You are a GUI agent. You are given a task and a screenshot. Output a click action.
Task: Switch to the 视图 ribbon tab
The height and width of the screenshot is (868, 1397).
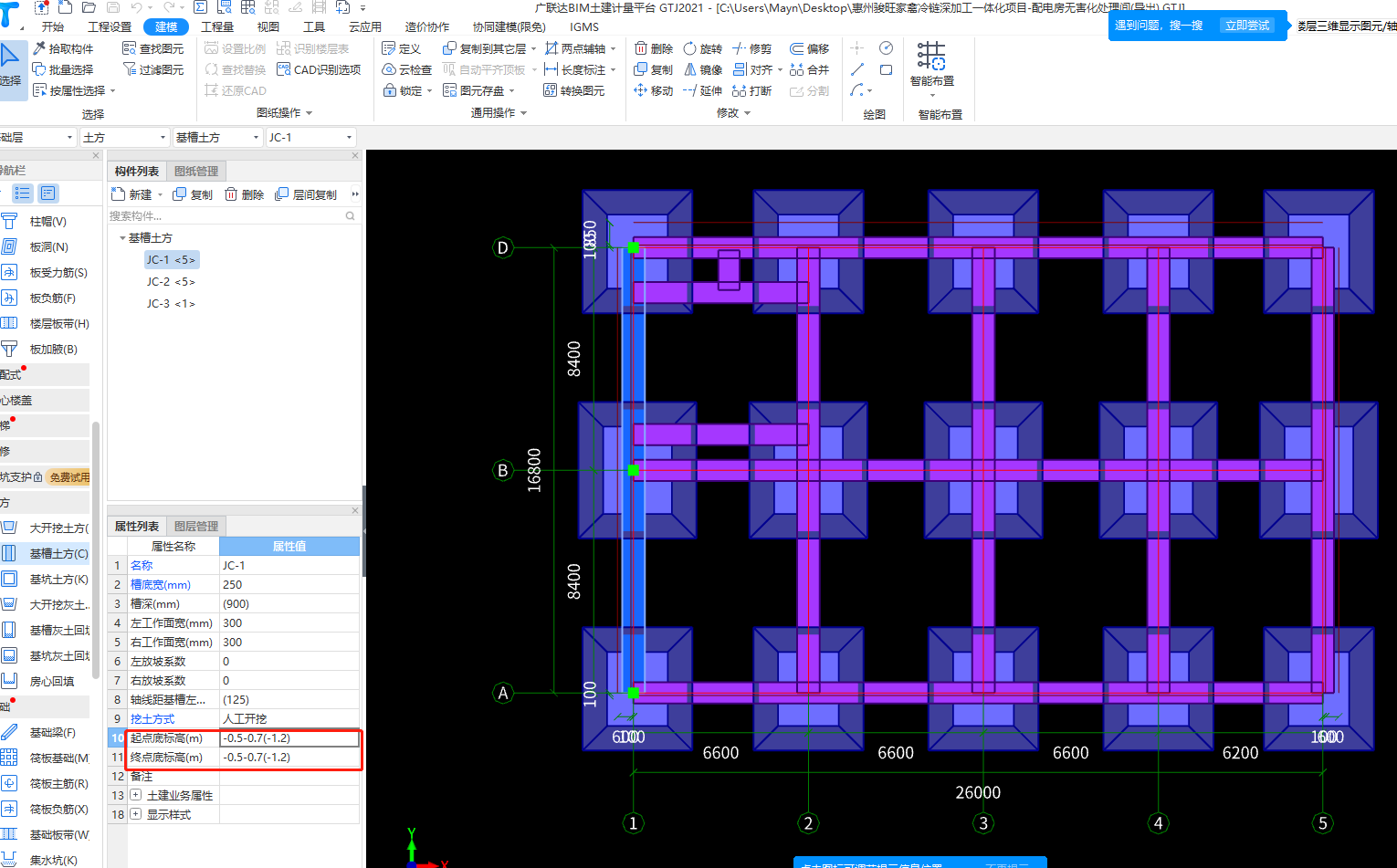pos(268,26)
